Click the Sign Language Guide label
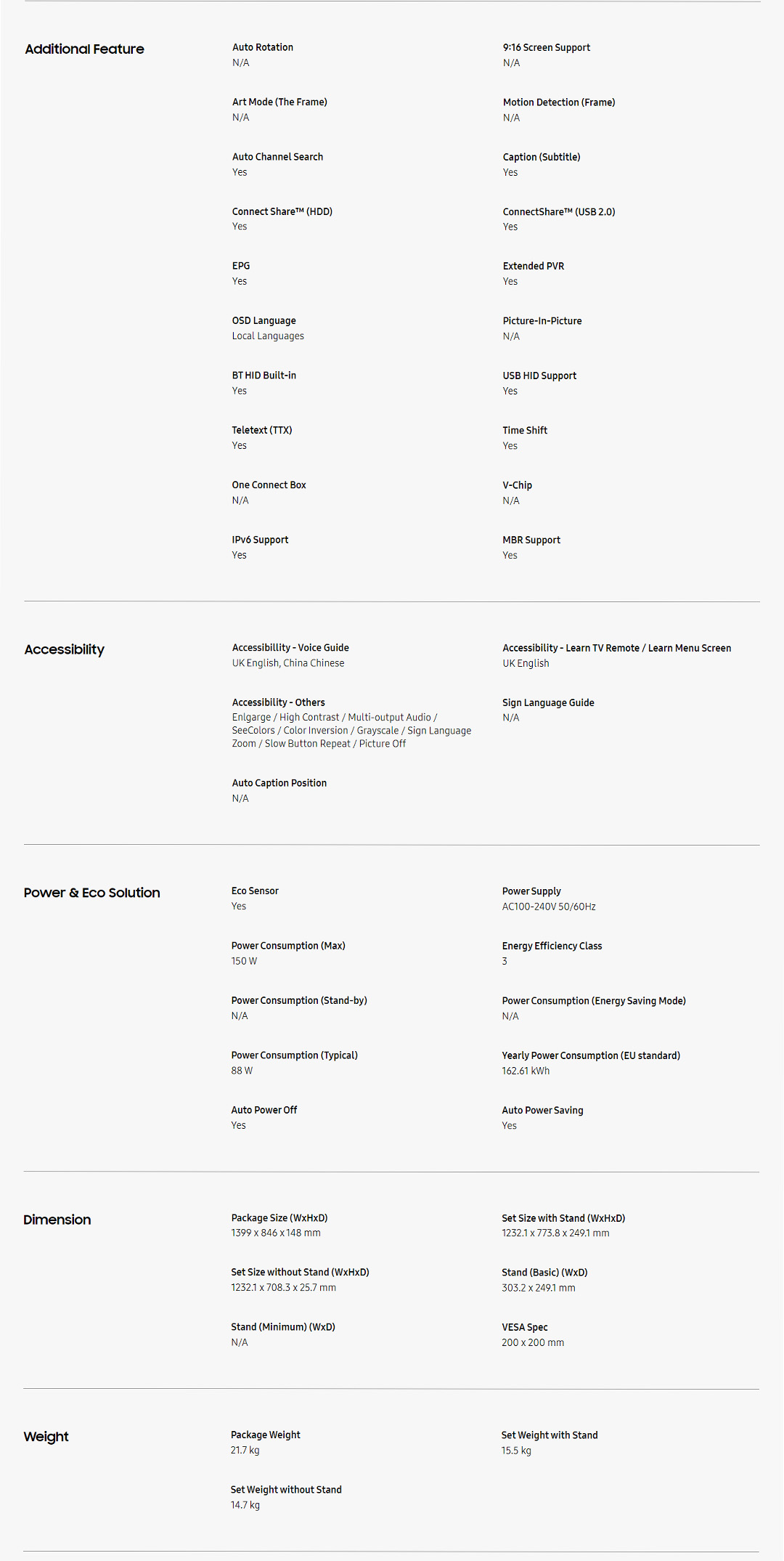This screenshot has width=784, height=1561. tap(548, 702)
